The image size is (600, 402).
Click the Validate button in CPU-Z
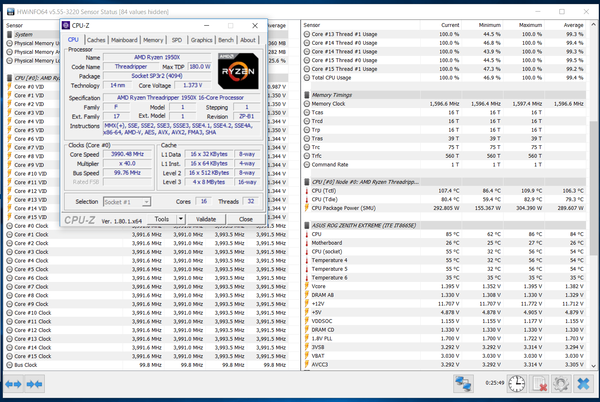point(206,219)
